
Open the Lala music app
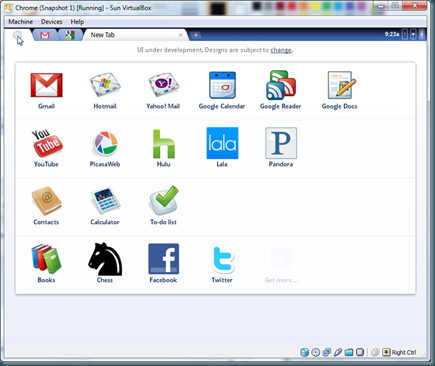[222, 143]
